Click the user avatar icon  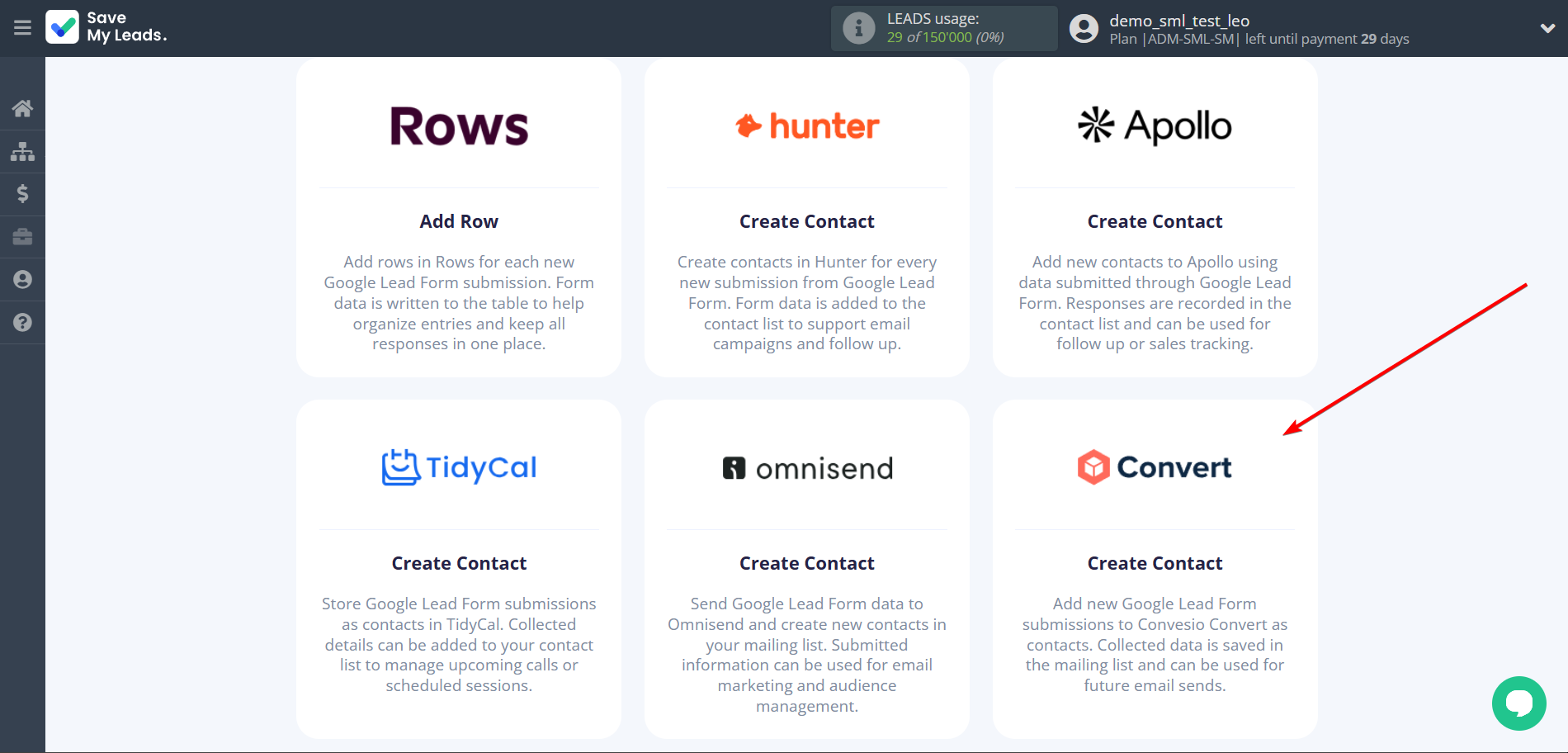click(1084, 29)
